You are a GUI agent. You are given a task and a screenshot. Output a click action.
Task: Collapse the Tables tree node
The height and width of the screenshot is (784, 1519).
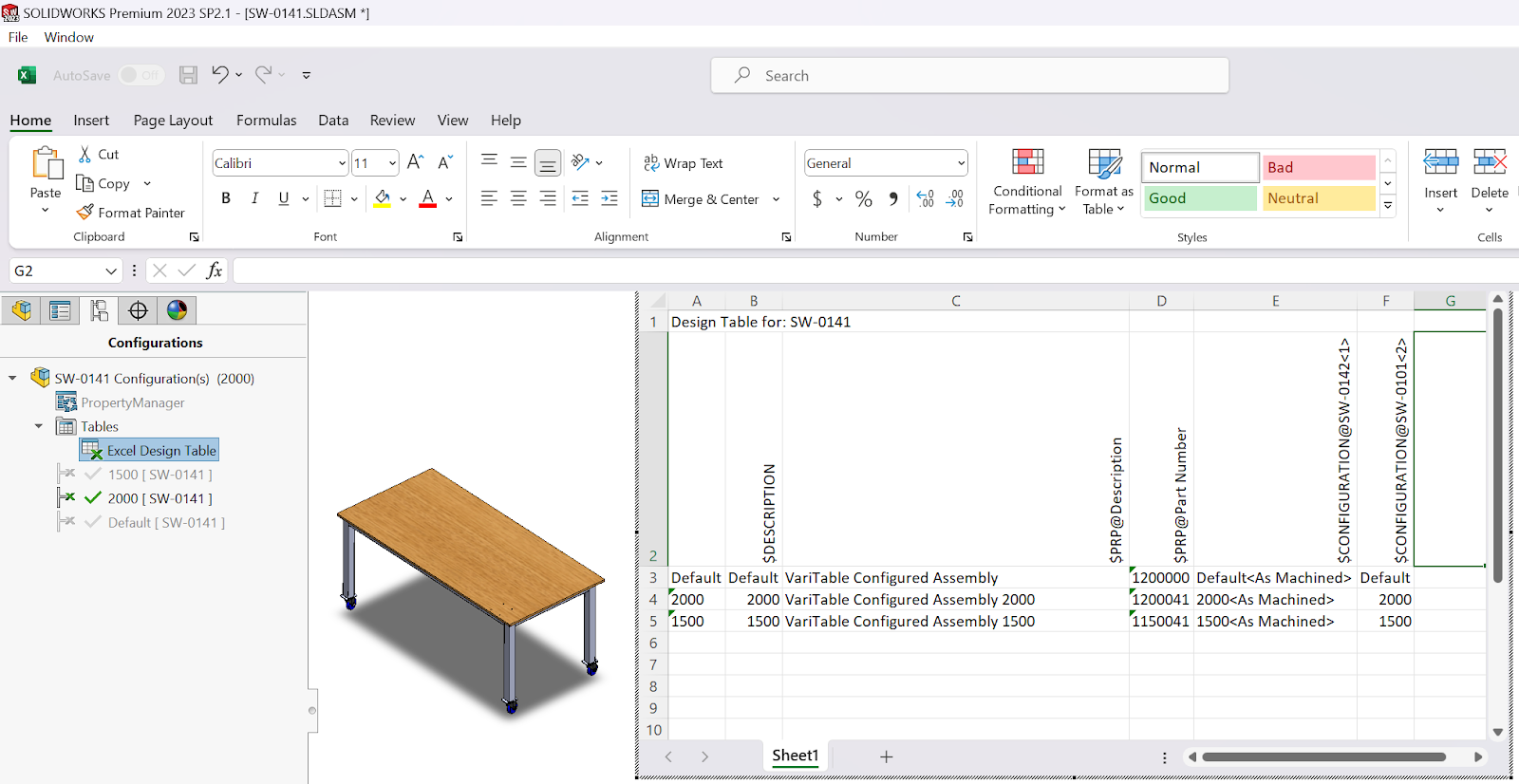[x=39, y=426]
